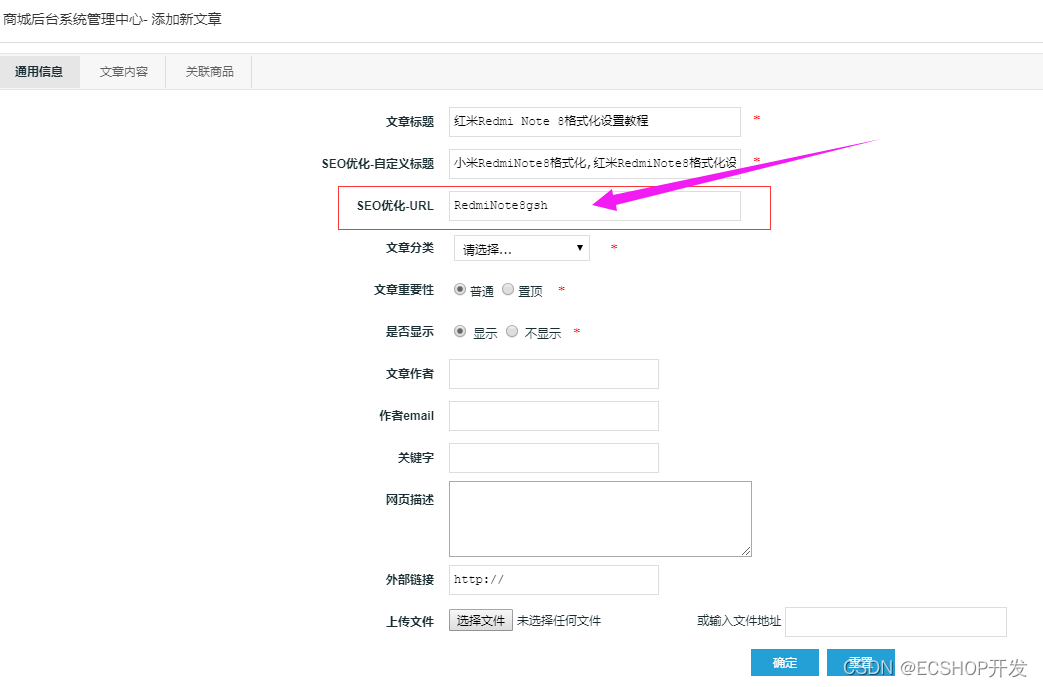Click the SEO优化-URL input field
The image size is (1043, 687).
pos(595,206)
